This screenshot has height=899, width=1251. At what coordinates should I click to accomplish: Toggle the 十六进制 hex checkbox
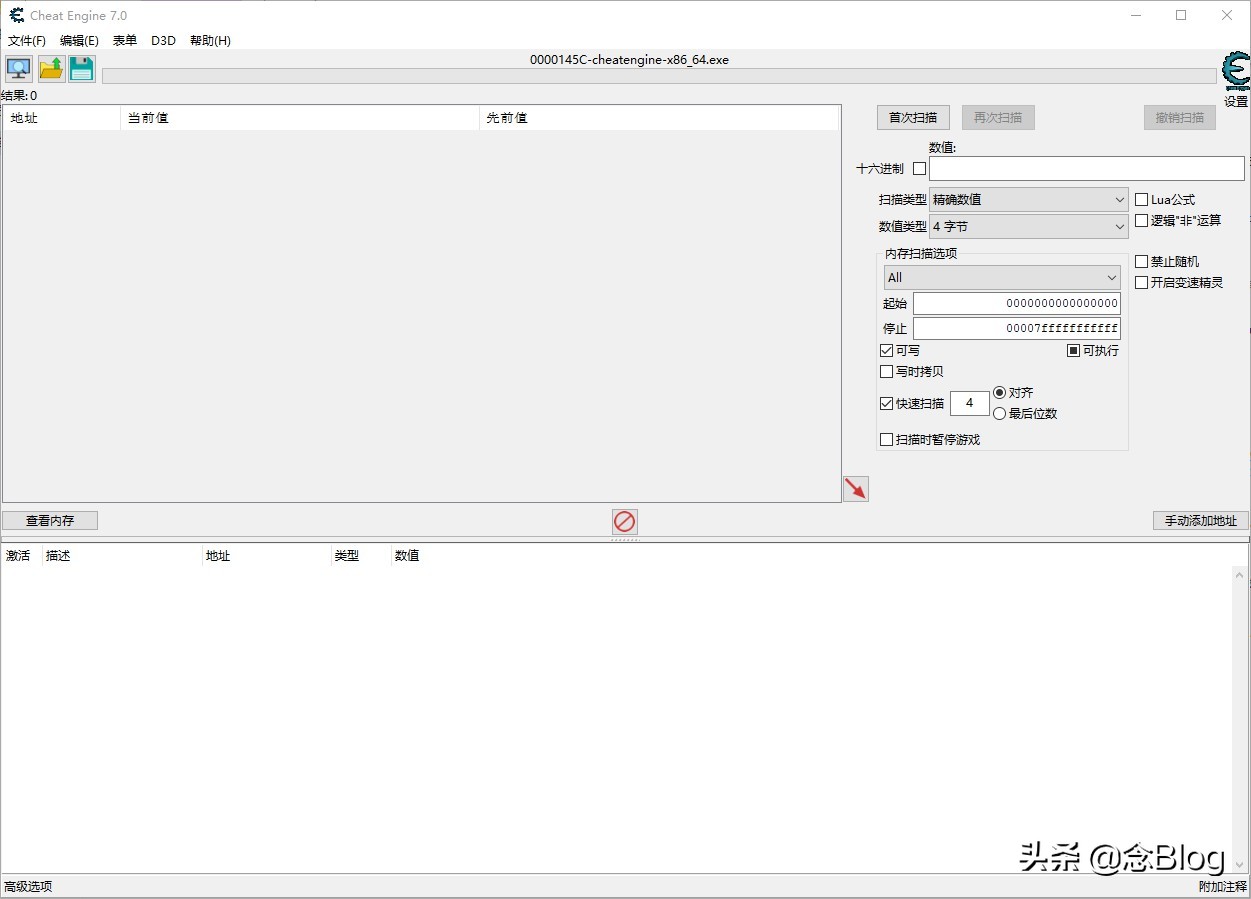919,169
